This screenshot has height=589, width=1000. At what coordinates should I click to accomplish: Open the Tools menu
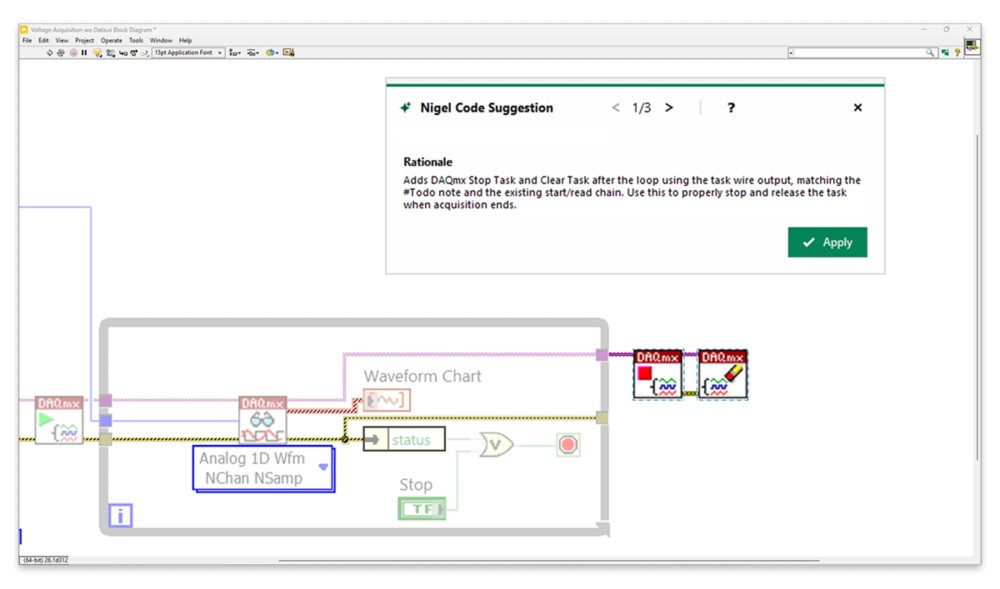click(136, 41)
